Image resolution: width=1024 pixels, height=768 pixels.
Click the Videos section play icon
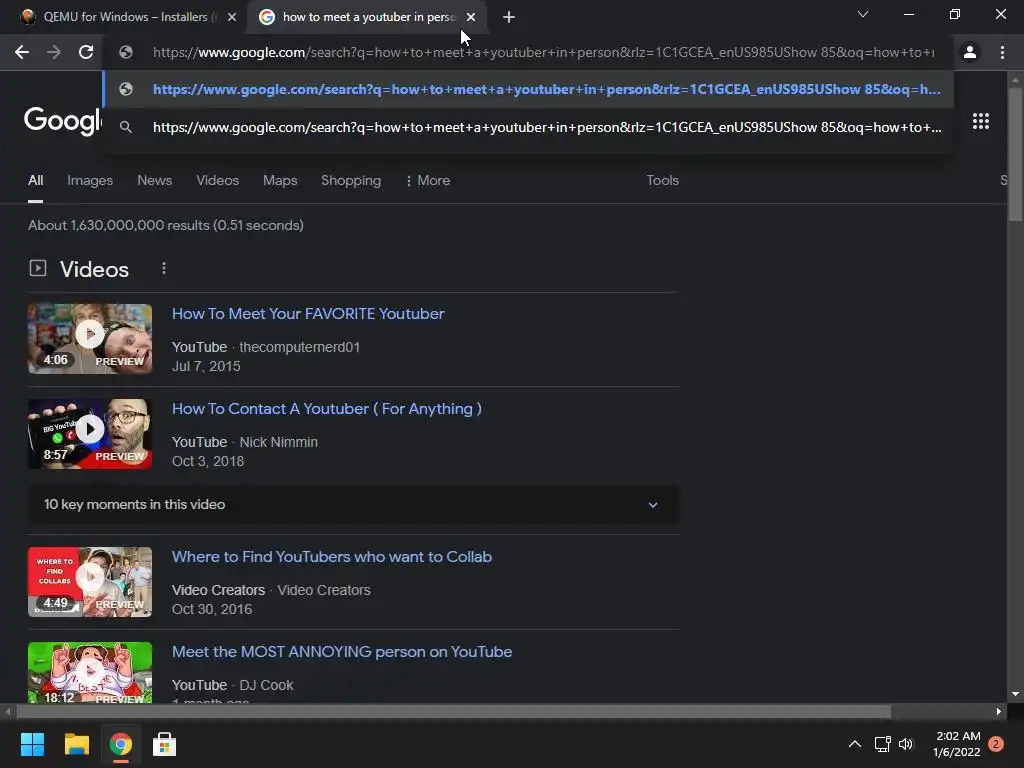pyautogui.click(x=38, y=268)
